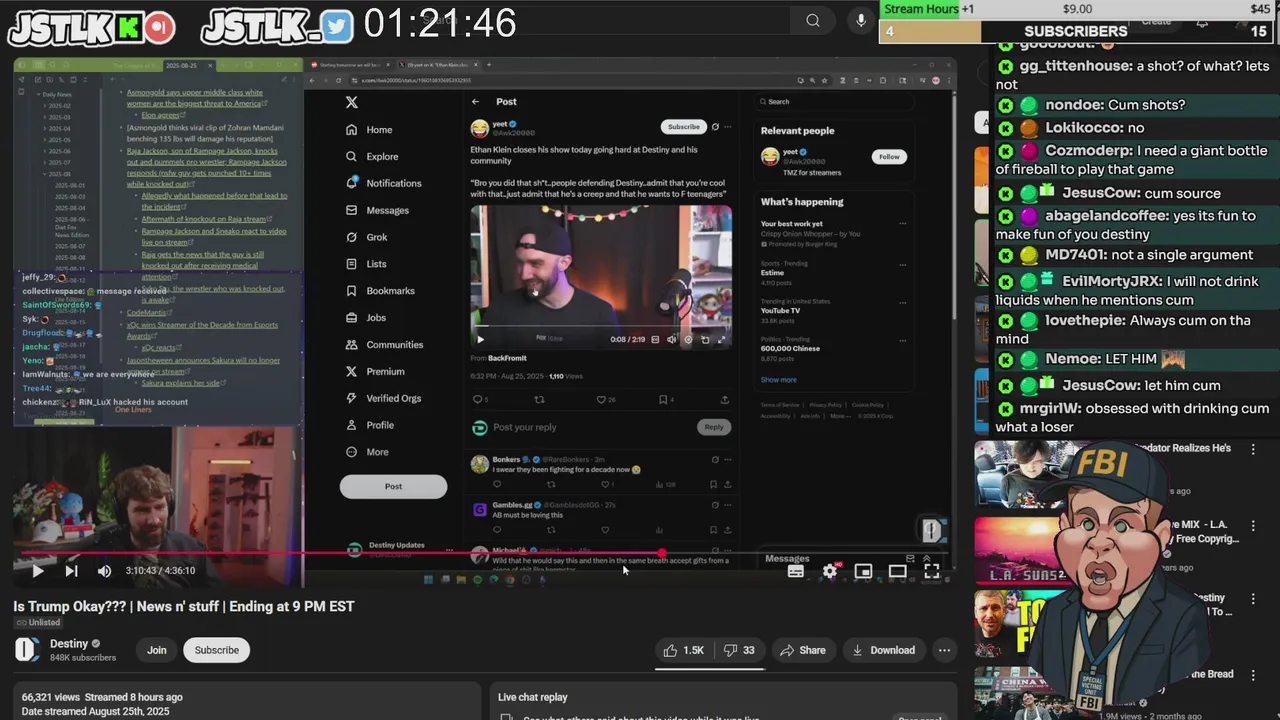The height and width of the screenshot is (720, 1280).
Task: Click the More icon in X sidebar
Action: (x=351, y=452)
